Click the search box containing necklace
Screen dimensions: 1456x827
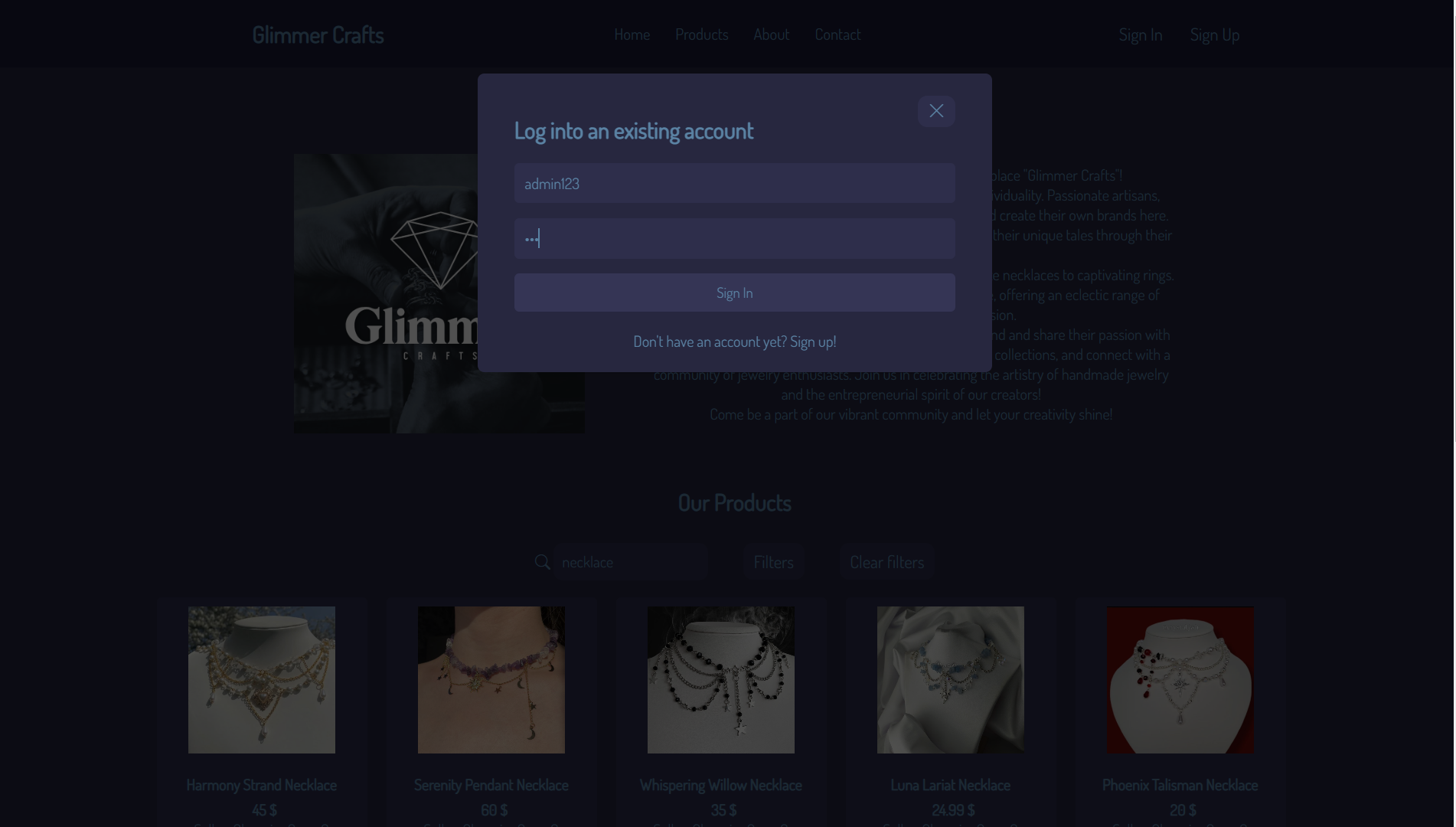tap(631, 562)
